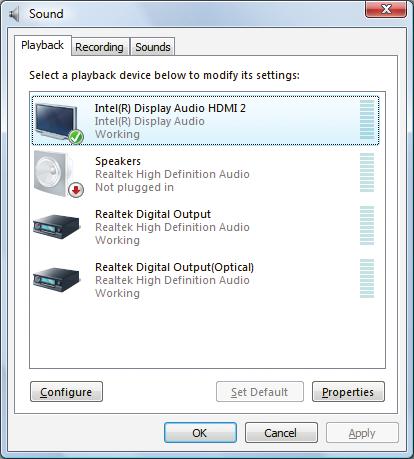414x459 pixels.
Task: Click the Realtek Digital Output(Optical) level meter
Action: point(367,278)
